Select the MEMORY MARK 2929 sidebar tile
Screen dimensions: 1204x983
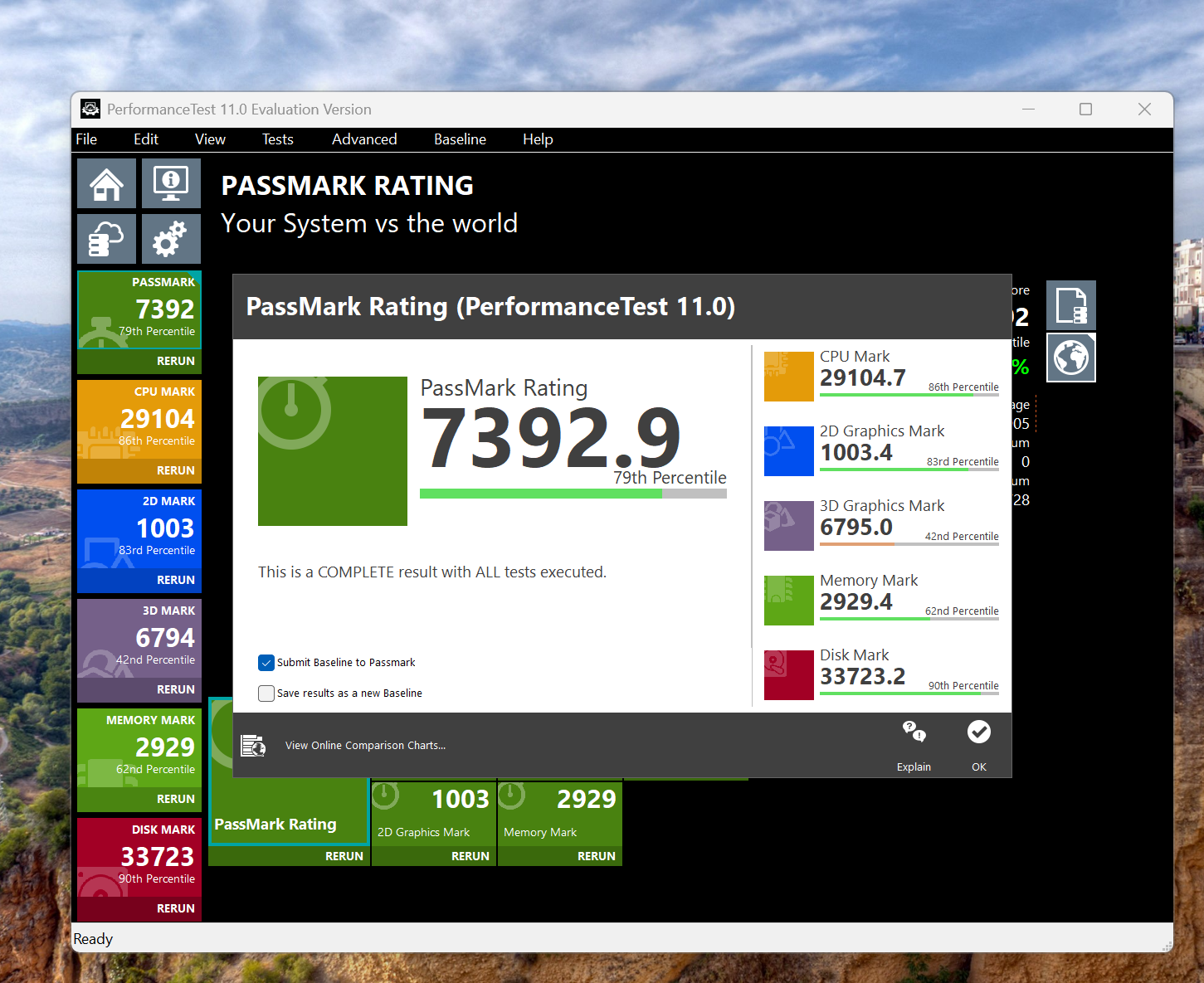point(139,748)
